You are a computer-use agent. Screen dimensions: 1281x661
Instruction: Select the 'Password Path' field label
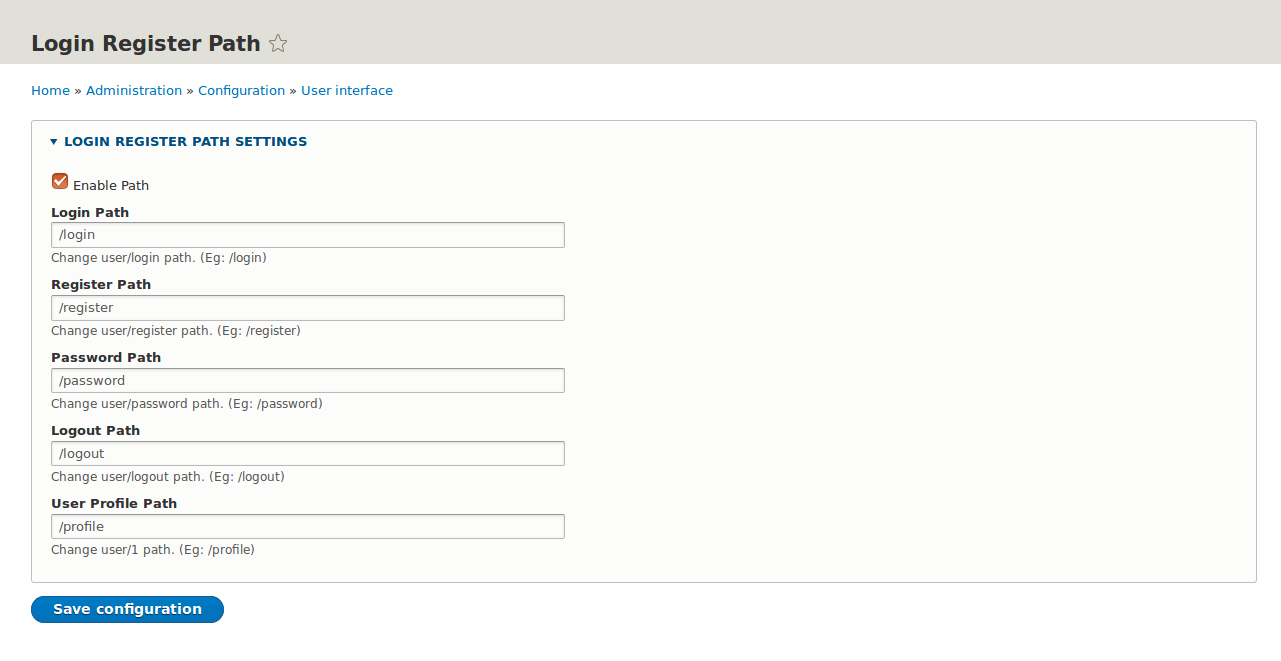coord(106,358)
